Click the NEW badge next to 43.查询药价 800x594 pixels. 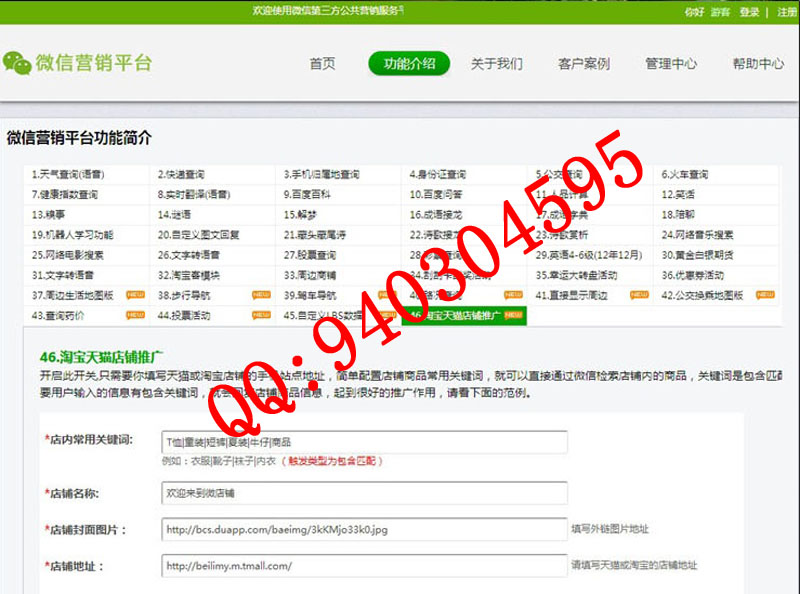coord(136,315)
